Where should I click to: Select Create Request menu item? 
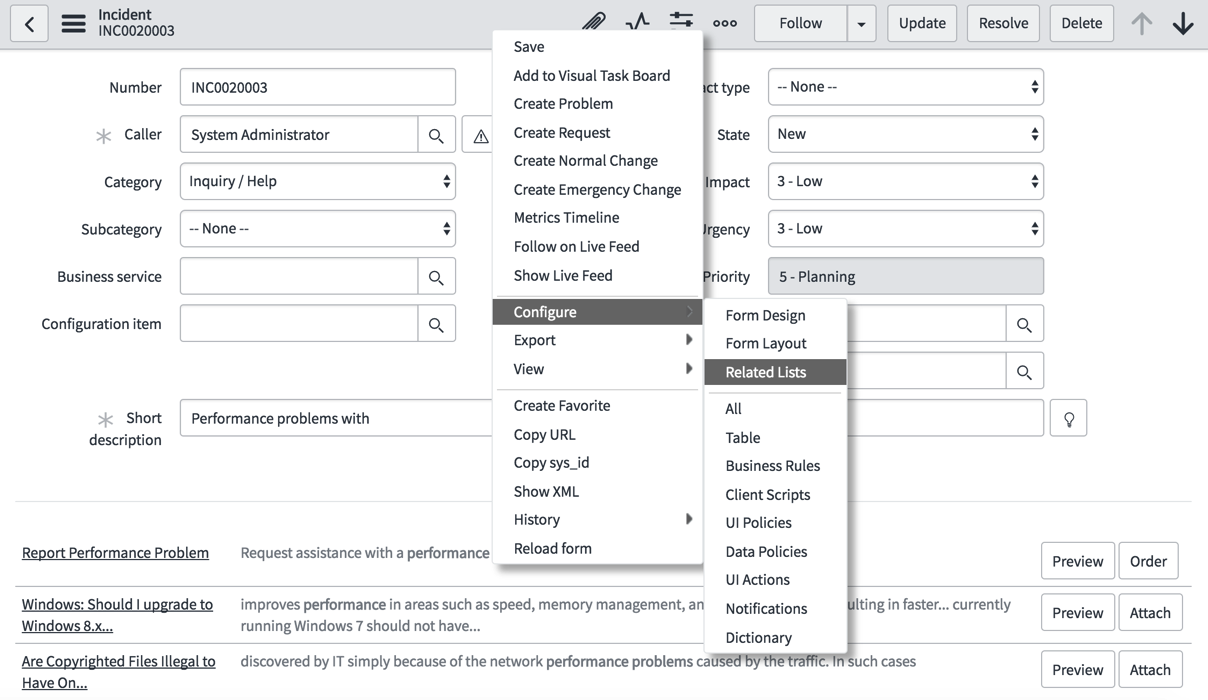click(x=598, y=132)
